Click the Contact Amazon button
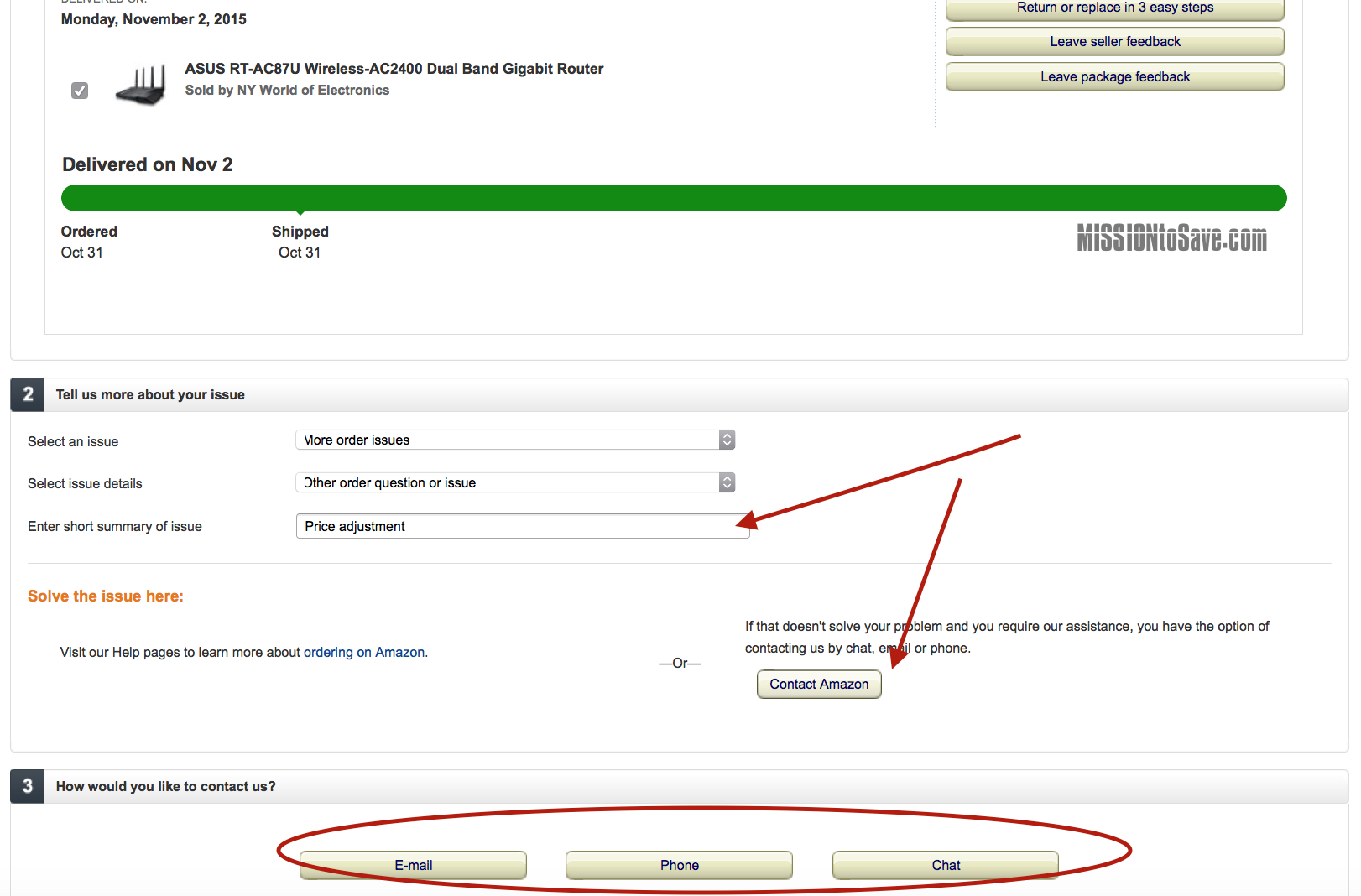1361x896 pixels. coord(819,684)
